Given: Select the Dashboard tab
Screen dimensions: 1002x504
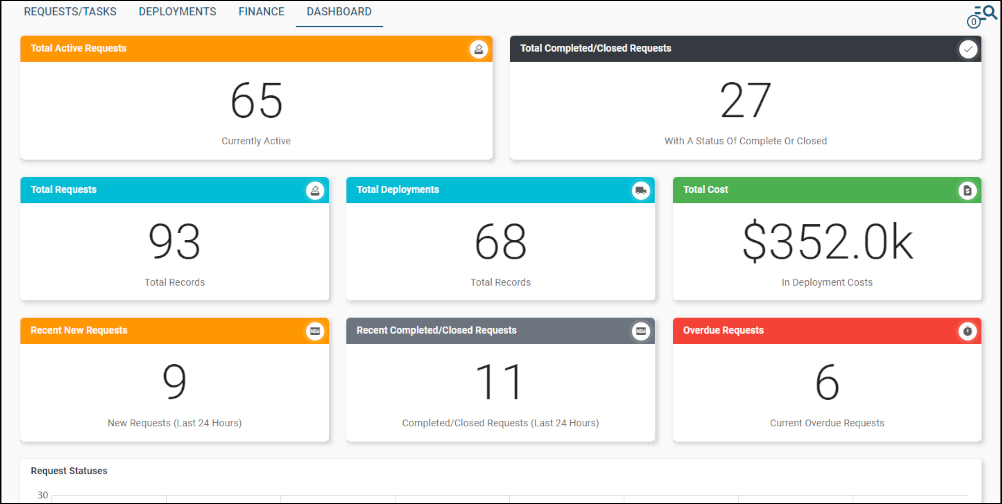Looking at the screenshot, I should coord(339,12).
